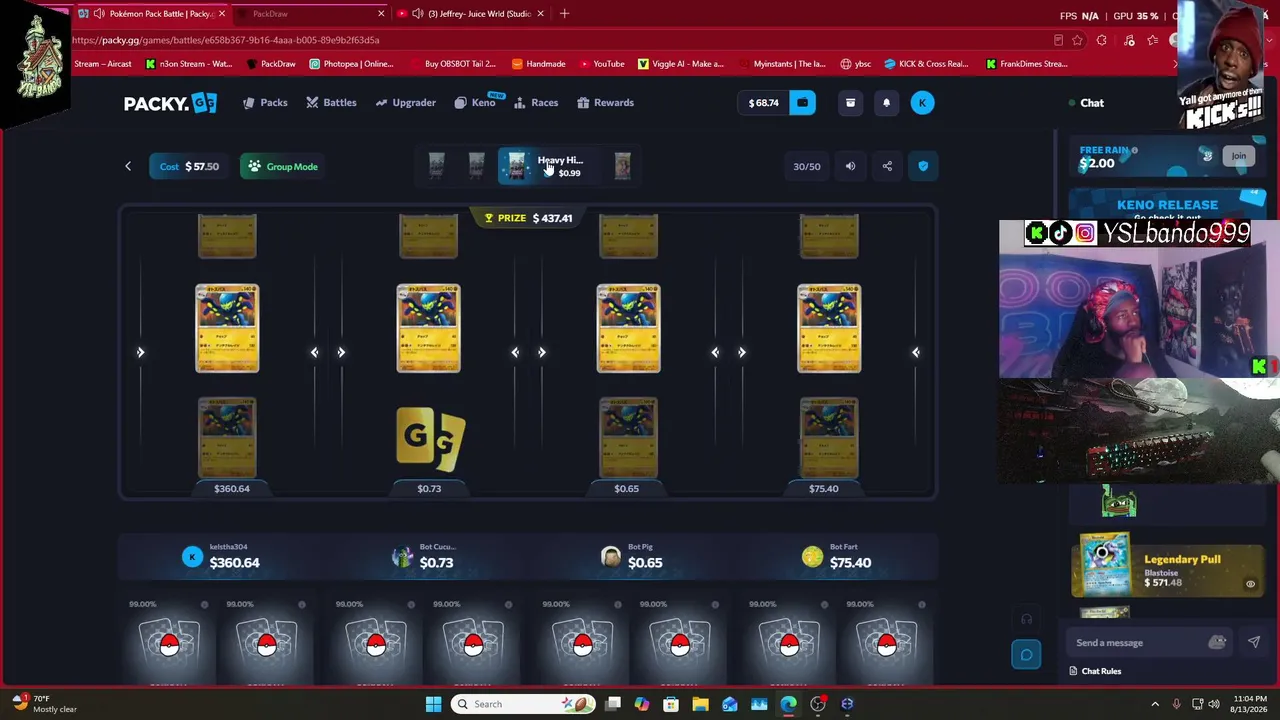Close the Pokémon Pack Battle tab
Image resolution: width=1280 pixels, height=720 pixels.
[222, 14]
